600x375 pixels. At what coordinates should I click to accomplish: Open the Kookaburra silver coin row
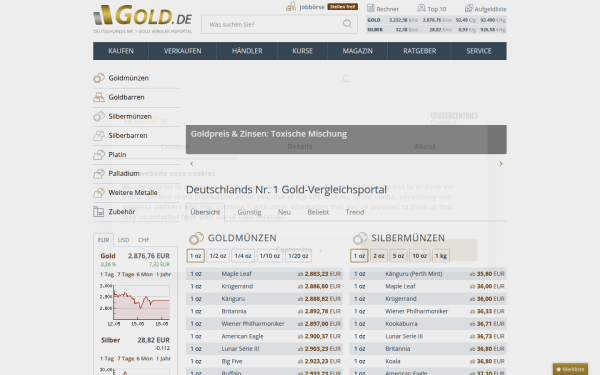pos(428,324)
